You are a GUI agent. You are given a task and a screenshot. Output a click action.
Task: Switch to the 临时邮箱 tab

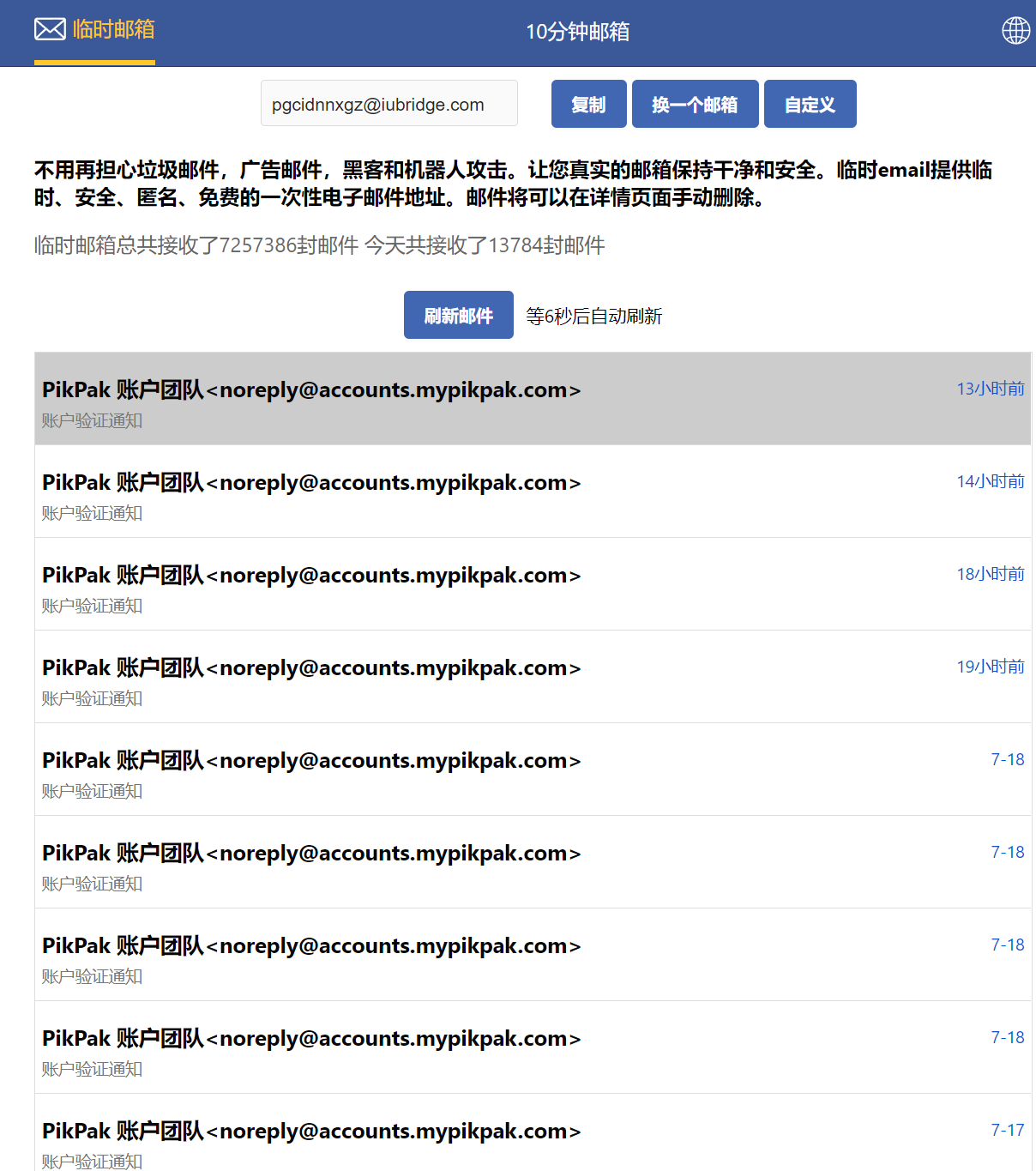(x=113, y=30)
